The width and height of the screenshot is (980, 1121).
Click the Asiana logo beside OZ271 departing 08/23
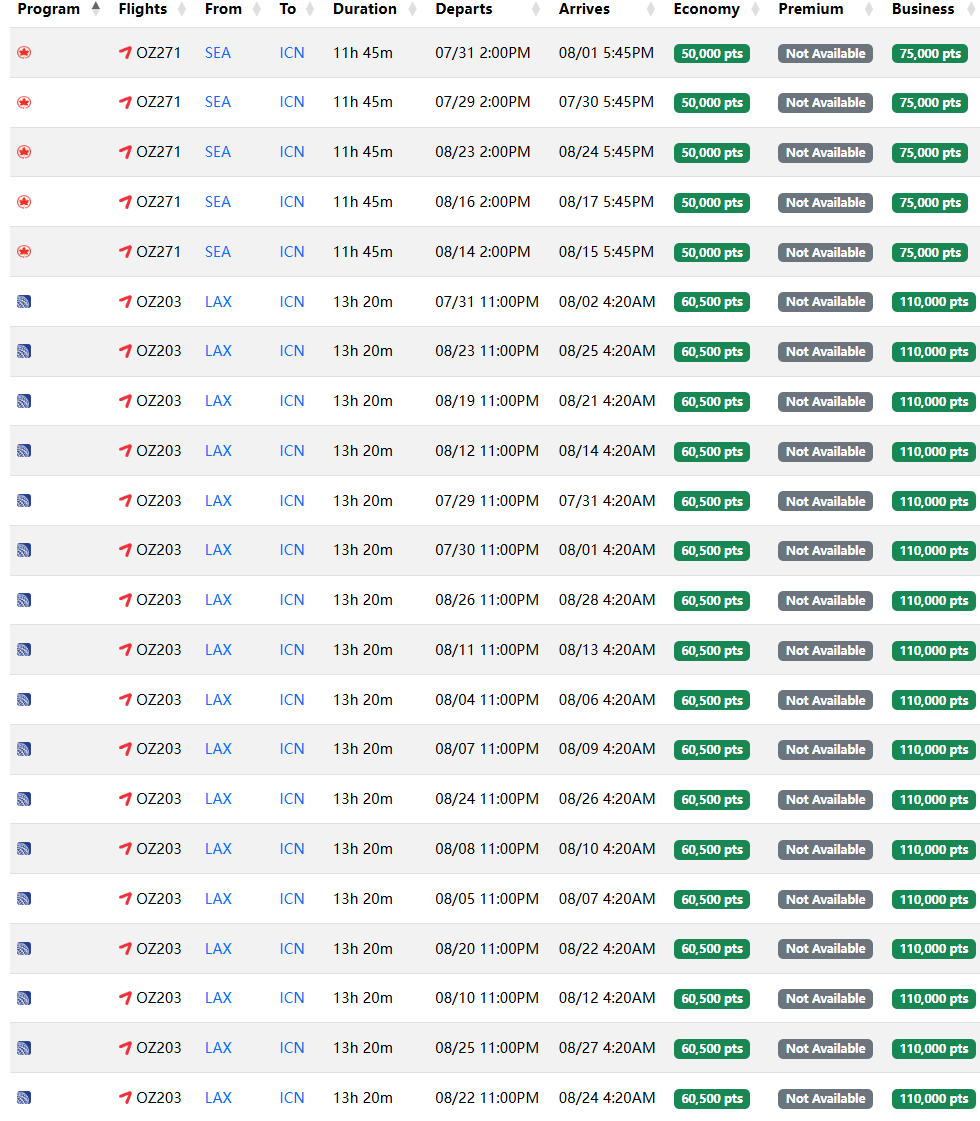[x=125, y=152]
